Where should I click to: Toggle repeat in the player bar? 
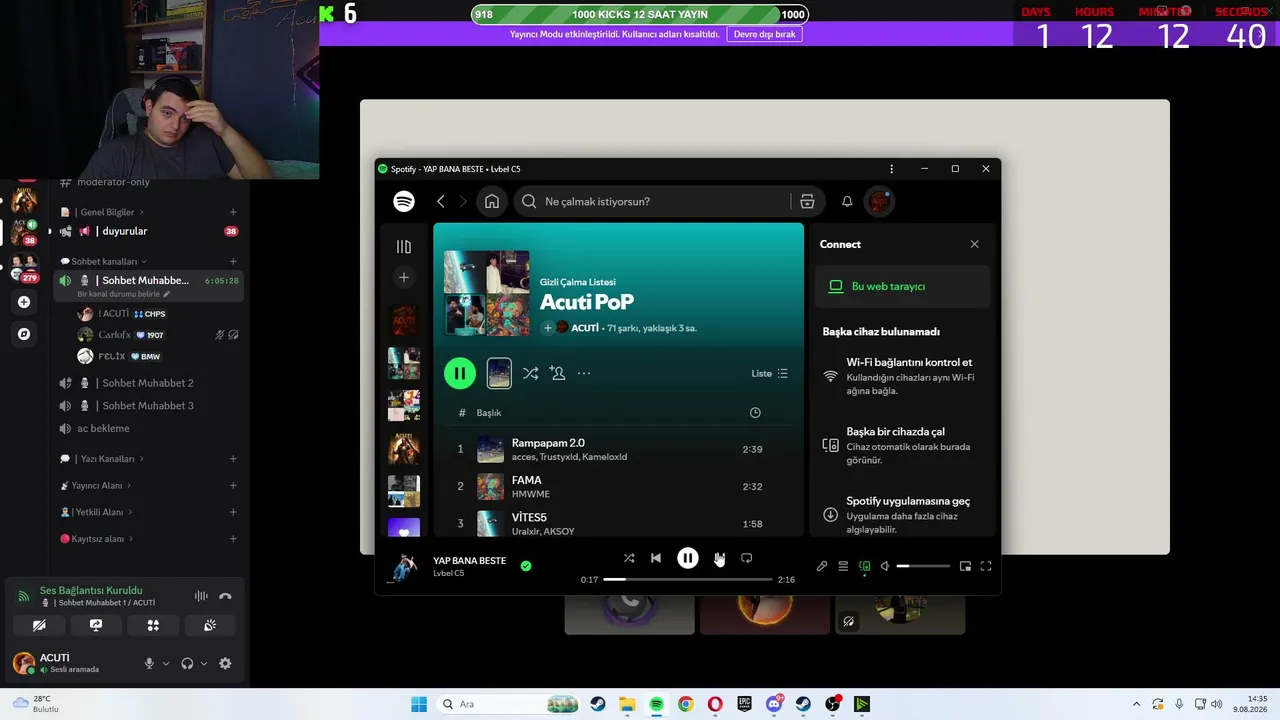(746, 558)
